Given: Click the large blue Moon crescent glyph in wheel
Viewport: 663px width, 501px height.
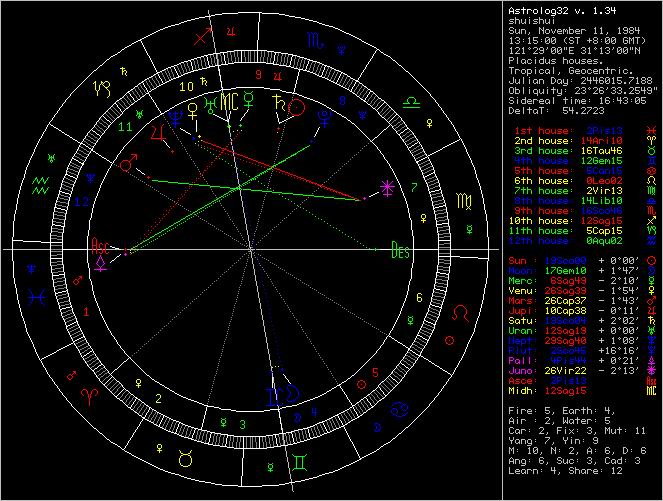Looking at the screenshot, I should 292,393.
